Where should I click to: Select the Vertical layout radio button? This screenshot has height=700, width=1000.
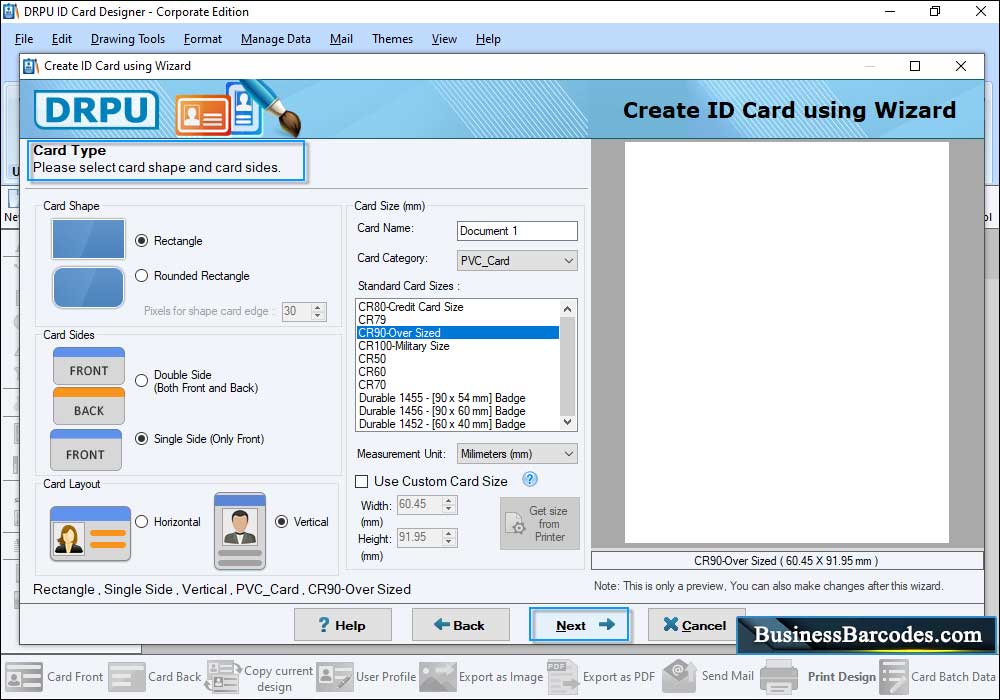click(281, 521)
